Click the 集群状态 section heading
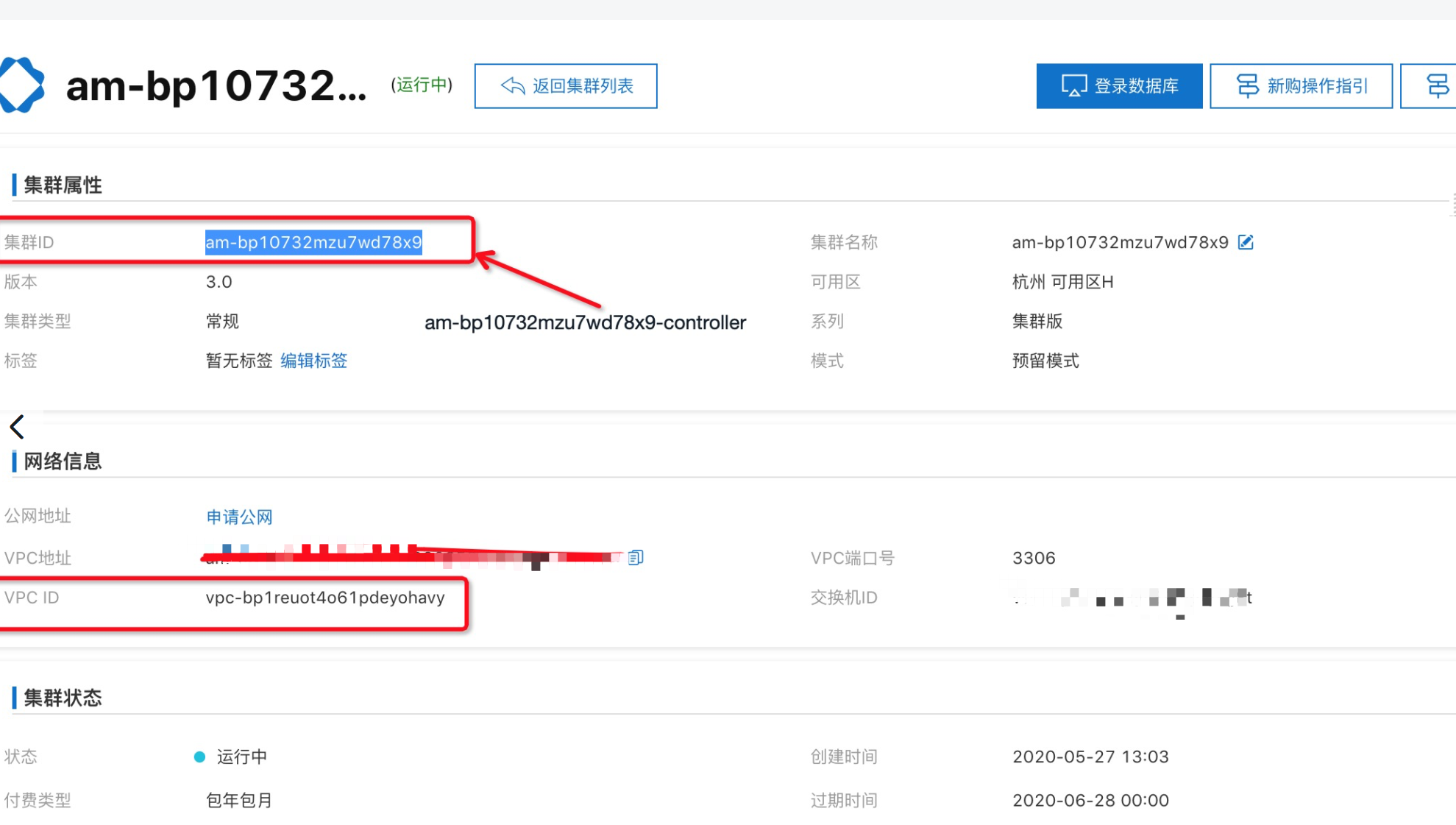 pyautogui.click(x=63, y=698)
